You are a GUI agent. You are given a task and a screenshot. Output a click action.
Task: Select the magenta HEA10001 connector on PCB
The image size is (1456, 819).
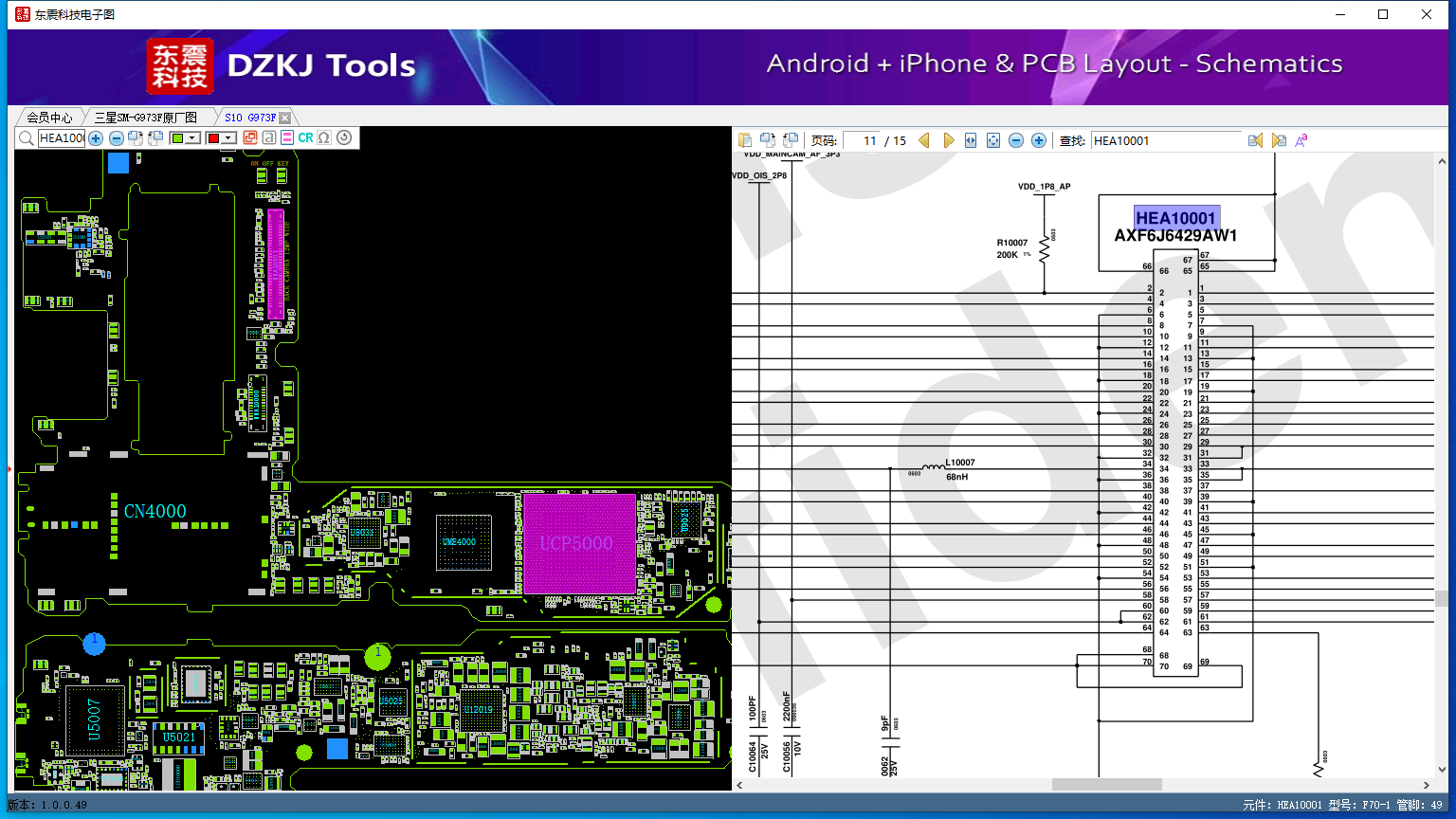pos(276,264)
